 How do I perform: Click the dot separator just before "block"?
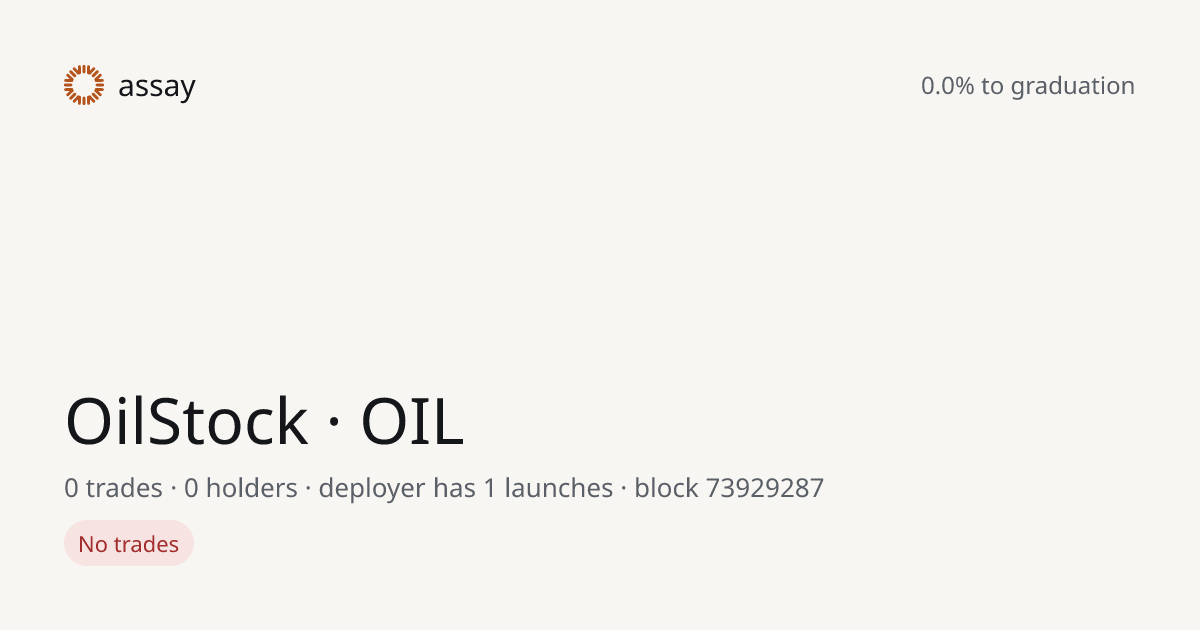624,489
